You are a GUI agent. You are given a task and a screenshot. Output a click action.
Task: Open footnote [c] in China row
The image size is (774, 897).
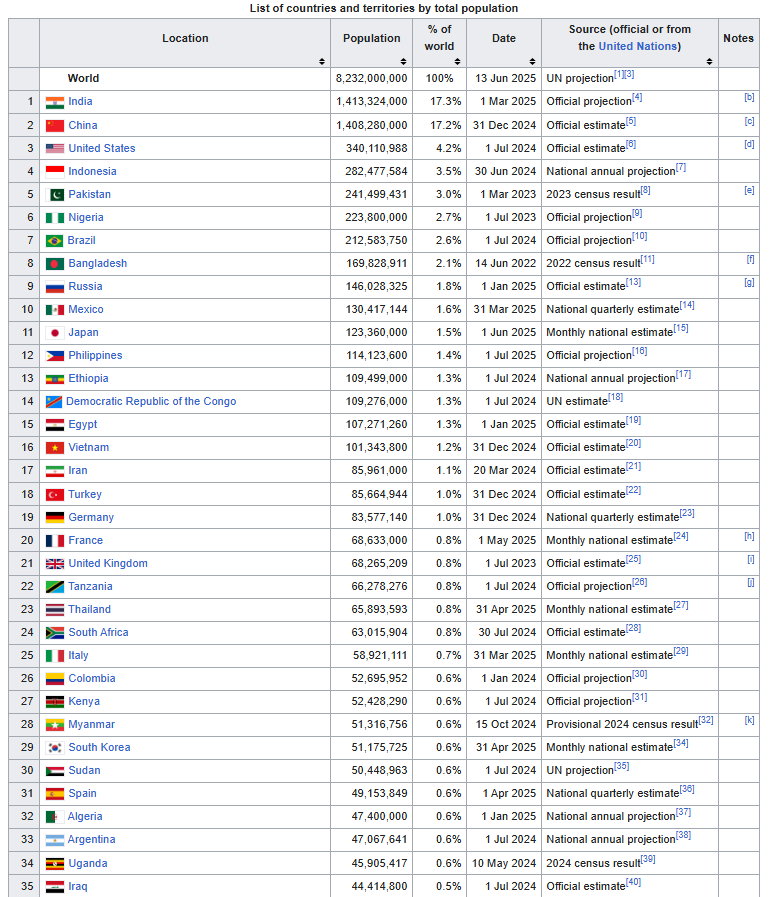click(x=749, y=121)
